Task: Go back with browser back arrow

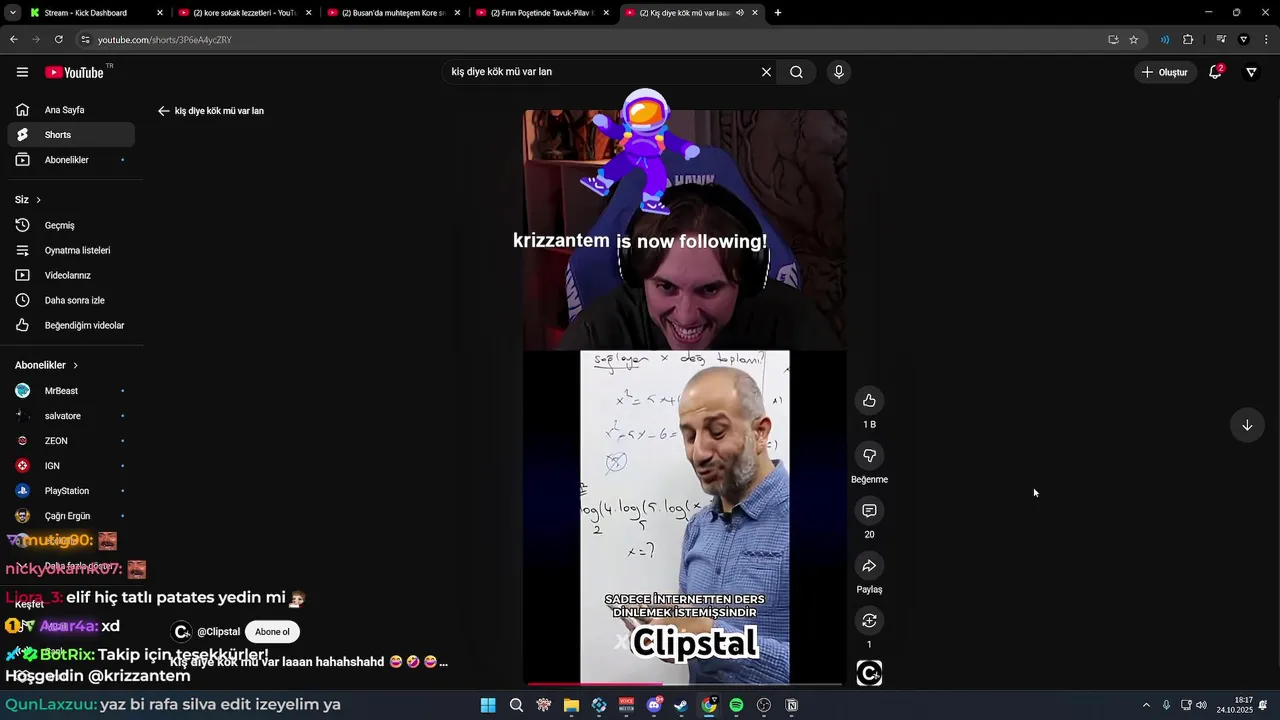Action: (13, 39)
